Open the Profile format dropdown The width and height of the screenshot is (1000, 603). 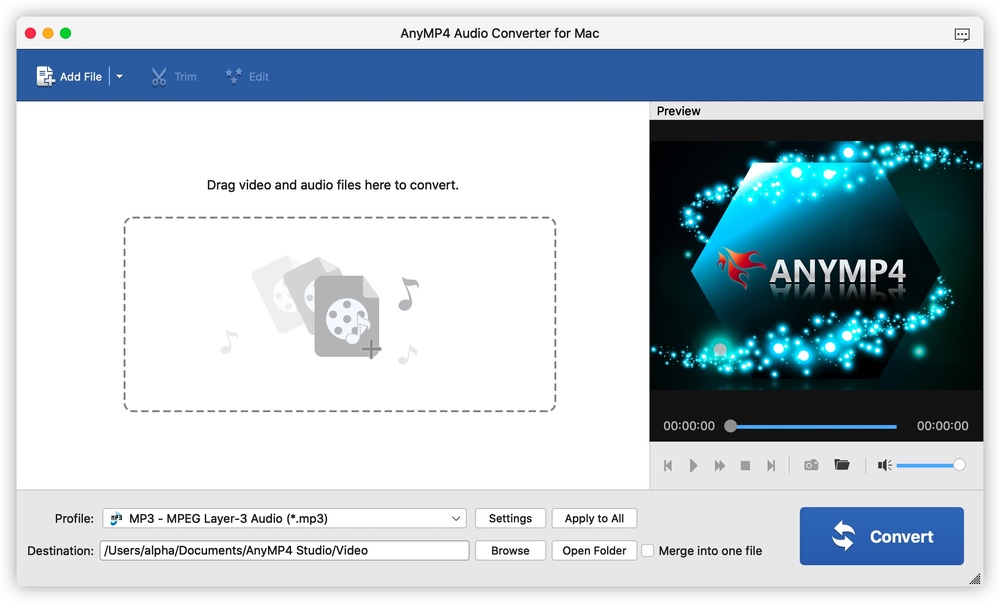point(284,518)
